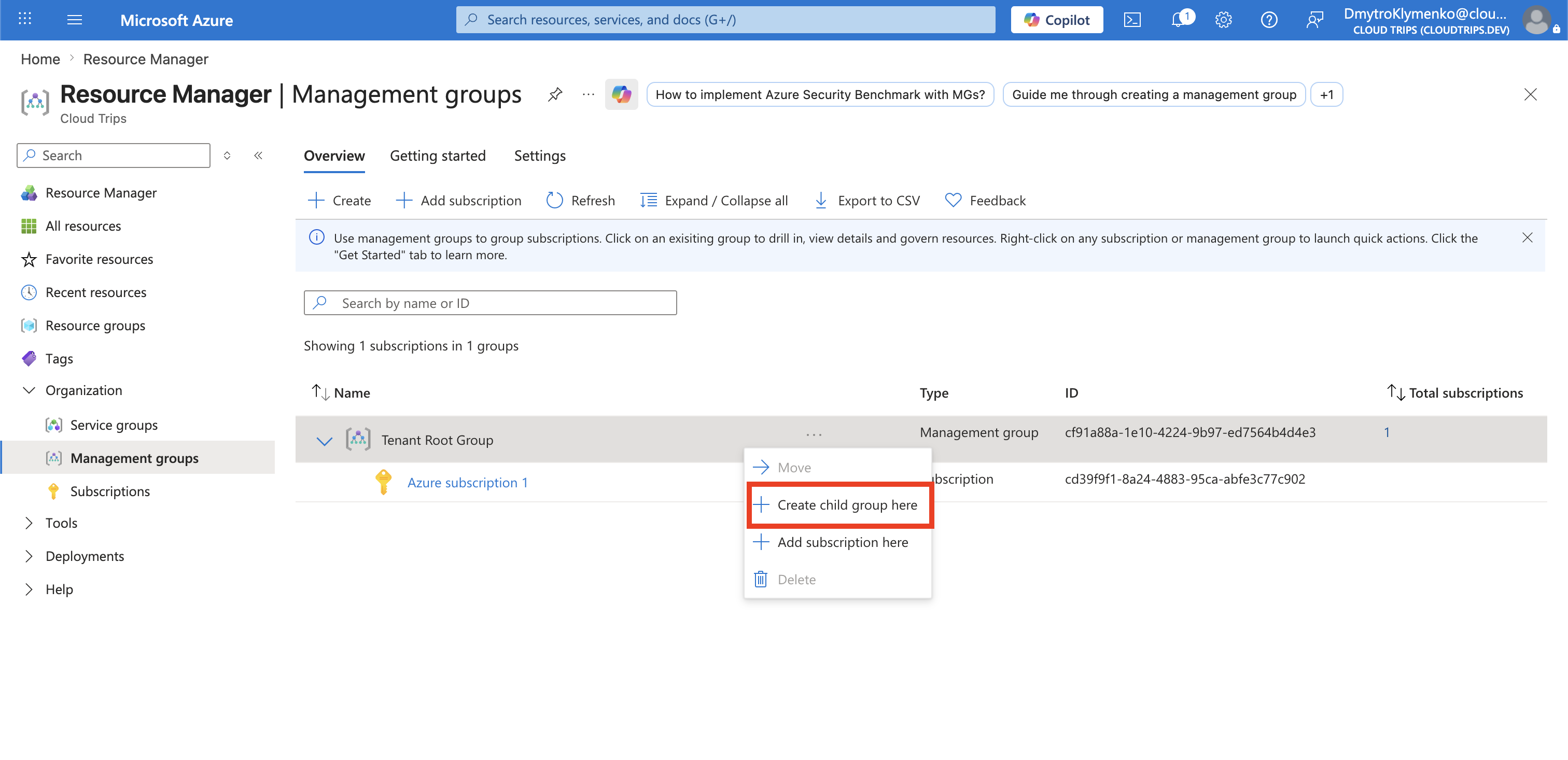The image size is (1568, 760).
Task: Choose Create child group here
Action: 837,504
